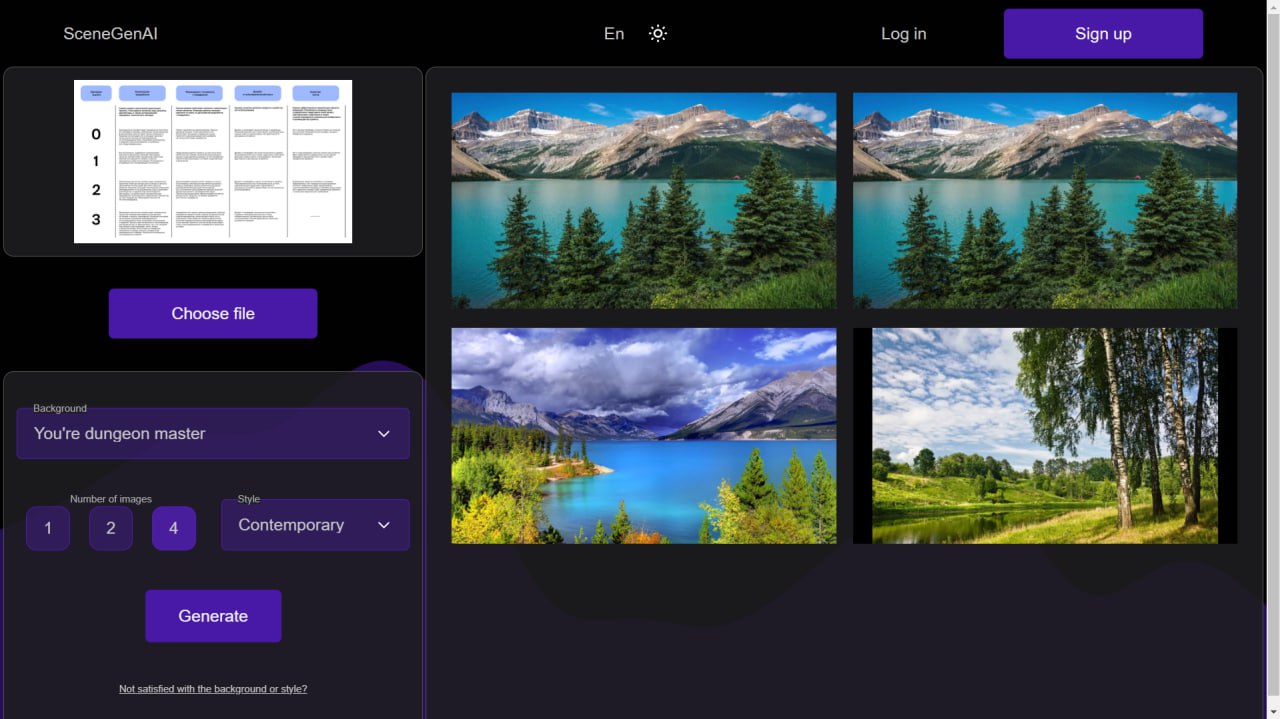The image size is (1280, 719).
Task: Switch language with the En selector
Action: (x=614, y=33)
